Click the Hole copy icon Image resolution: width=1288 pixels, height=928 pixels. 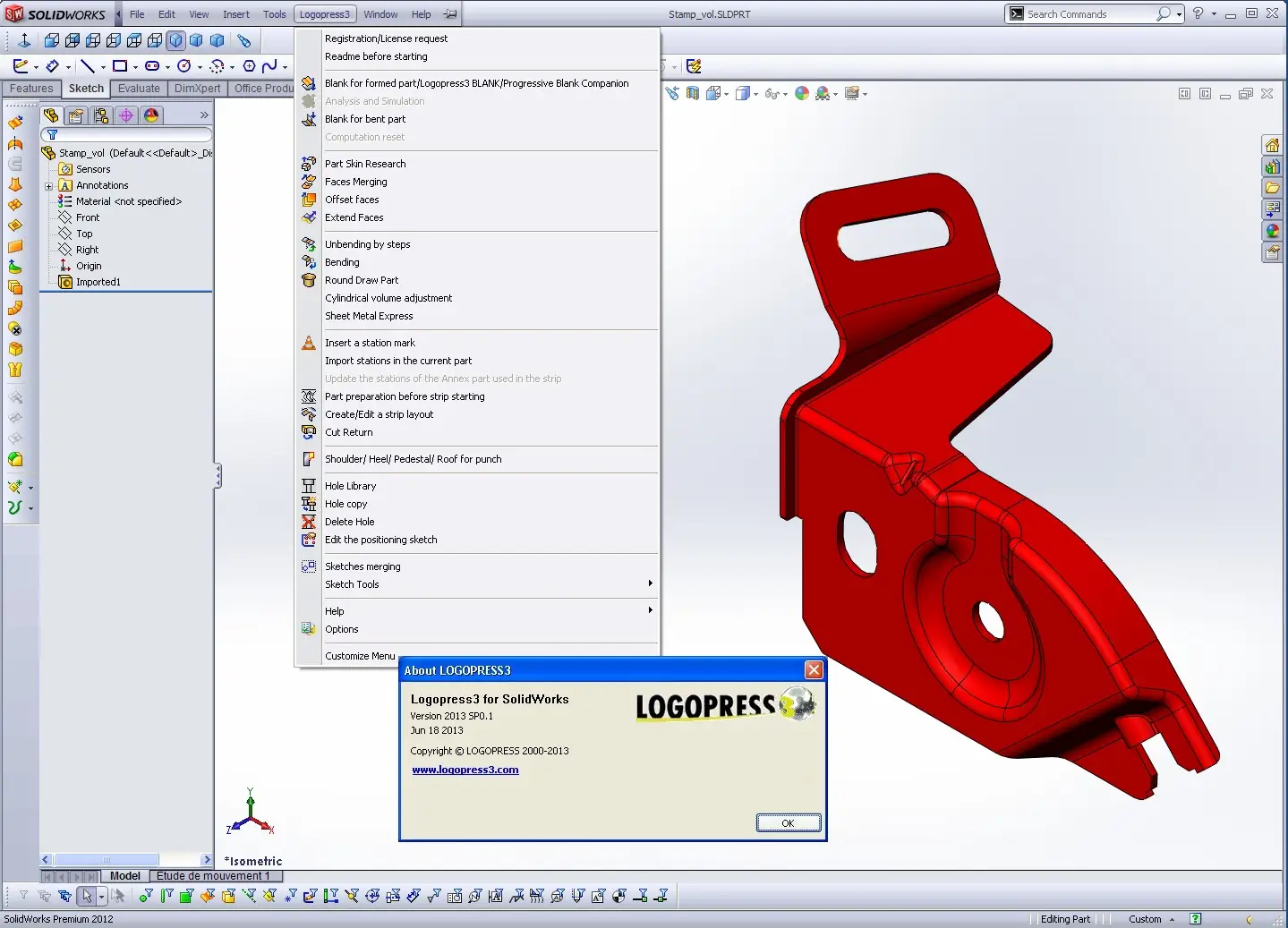(x=309, y=504)
